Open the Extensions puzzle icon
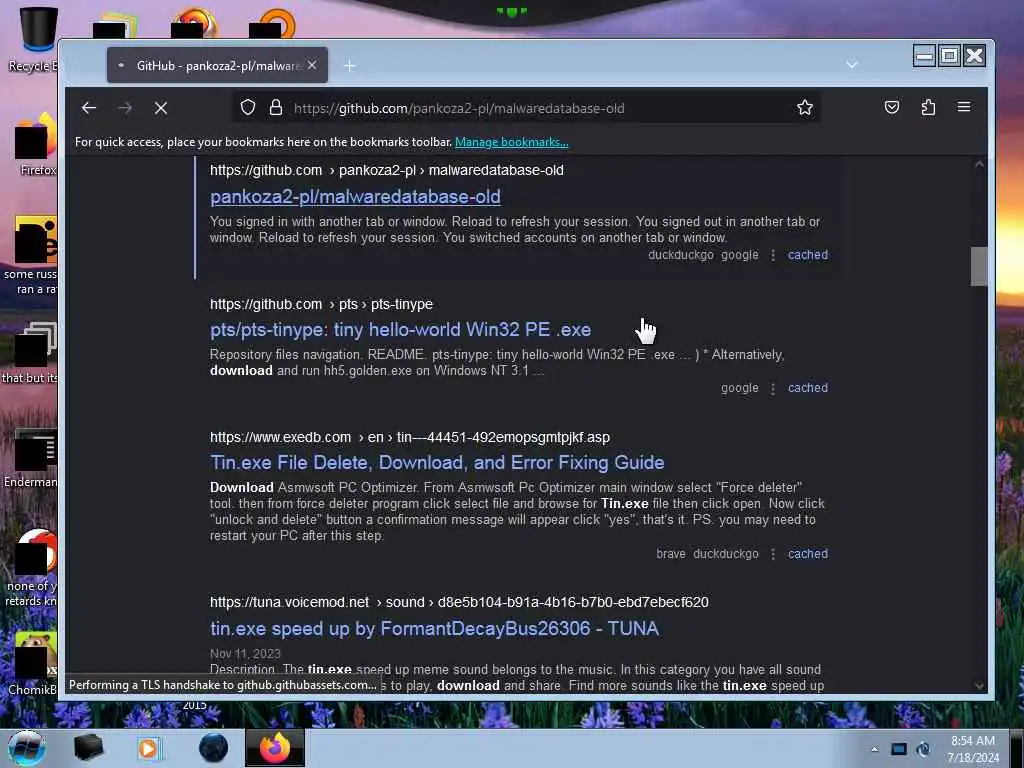 [928, 108]
